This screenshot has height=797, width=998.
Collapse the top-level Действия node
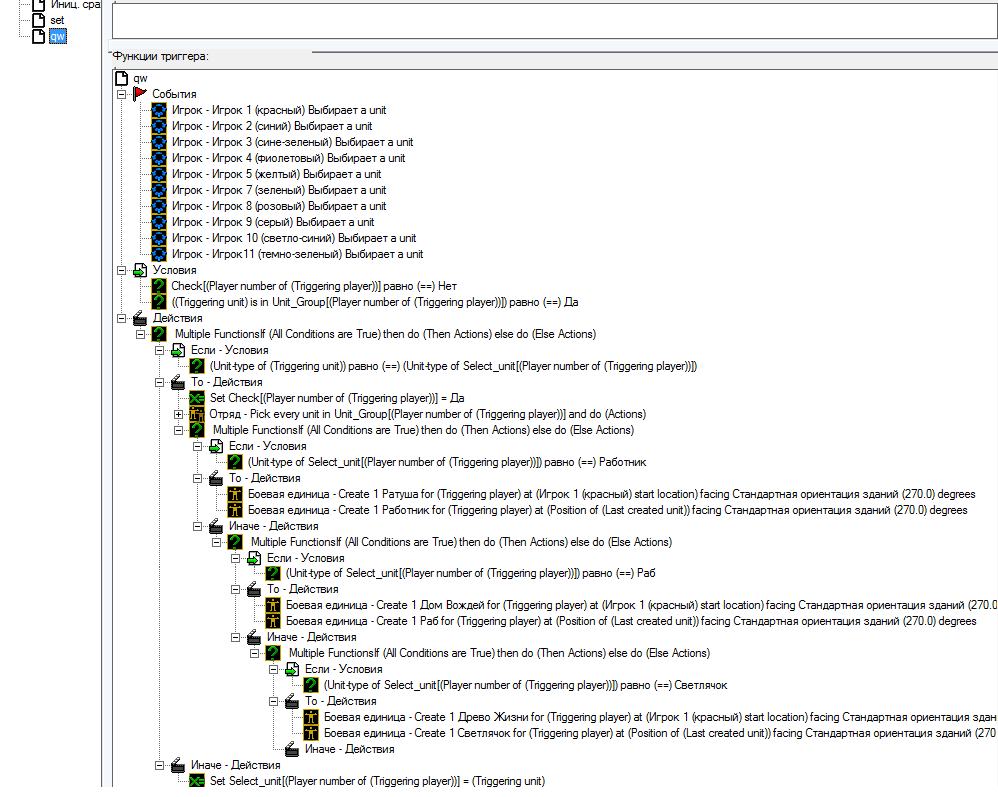122,318
